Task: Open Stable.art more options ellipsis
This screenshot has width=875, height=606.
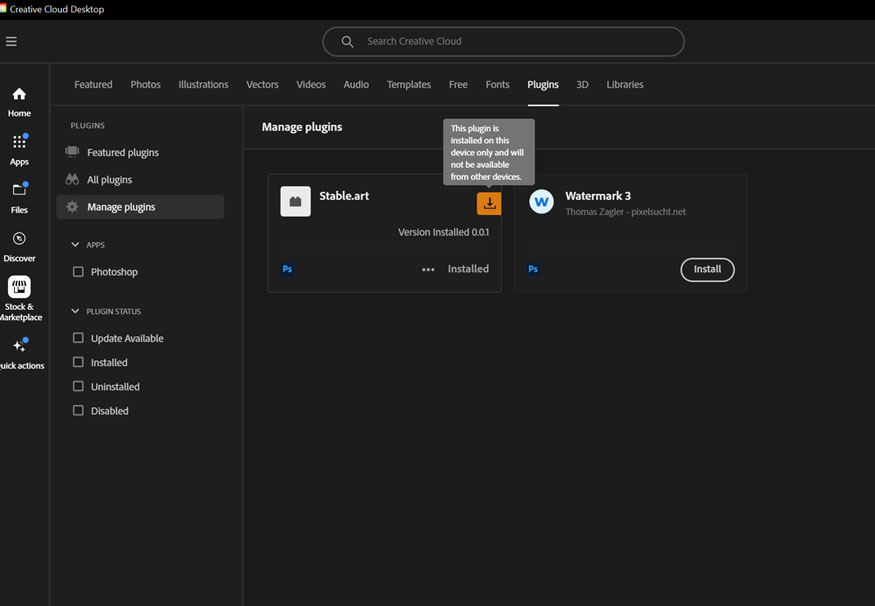Action: (x=428, y=269)
